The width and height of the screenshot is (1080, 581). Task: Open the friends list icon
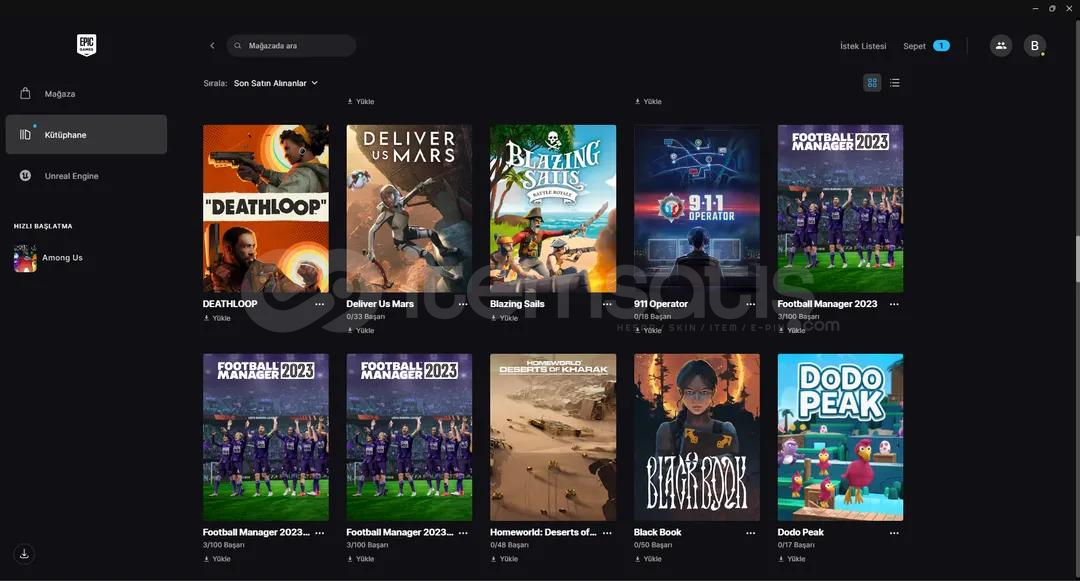1001,46
